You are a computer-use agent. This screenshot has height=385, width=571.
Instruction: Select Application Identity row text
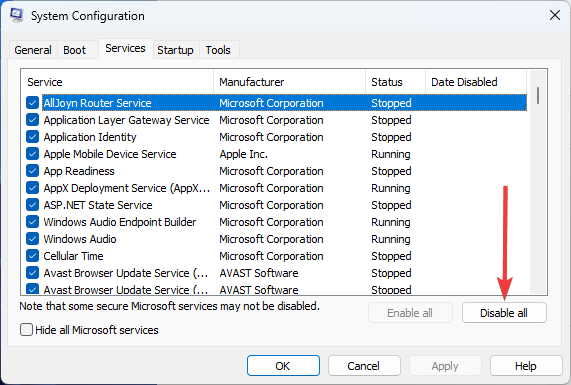click(x=90, y=137)
